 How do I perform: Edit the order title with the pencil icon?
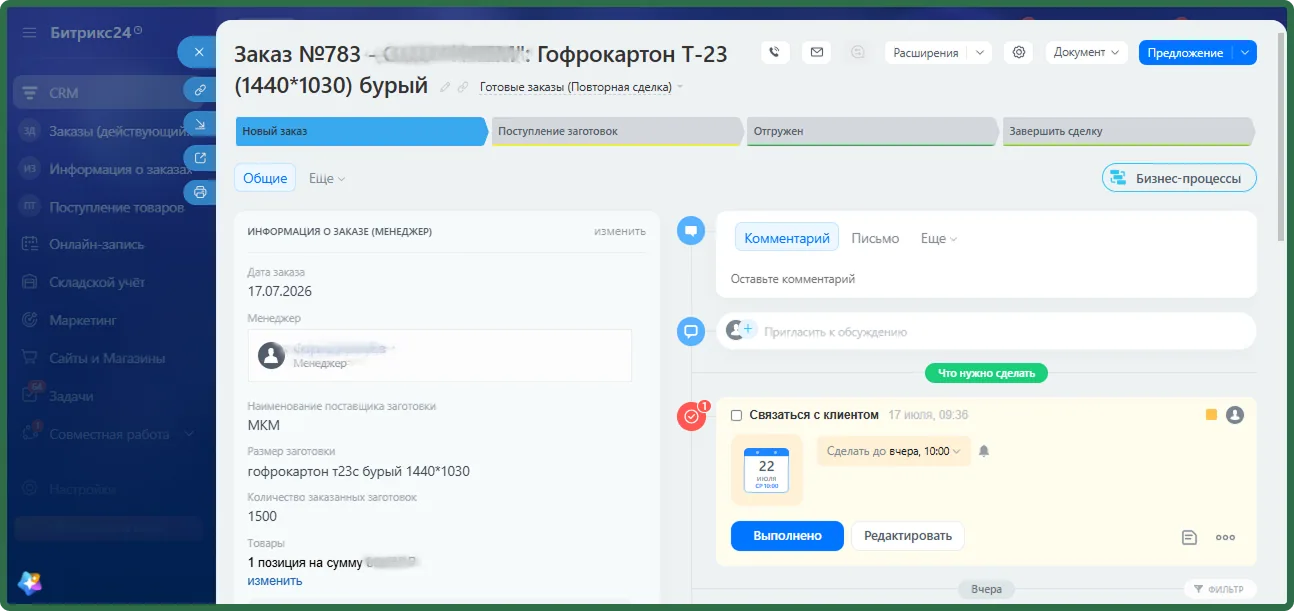(446, 87)
